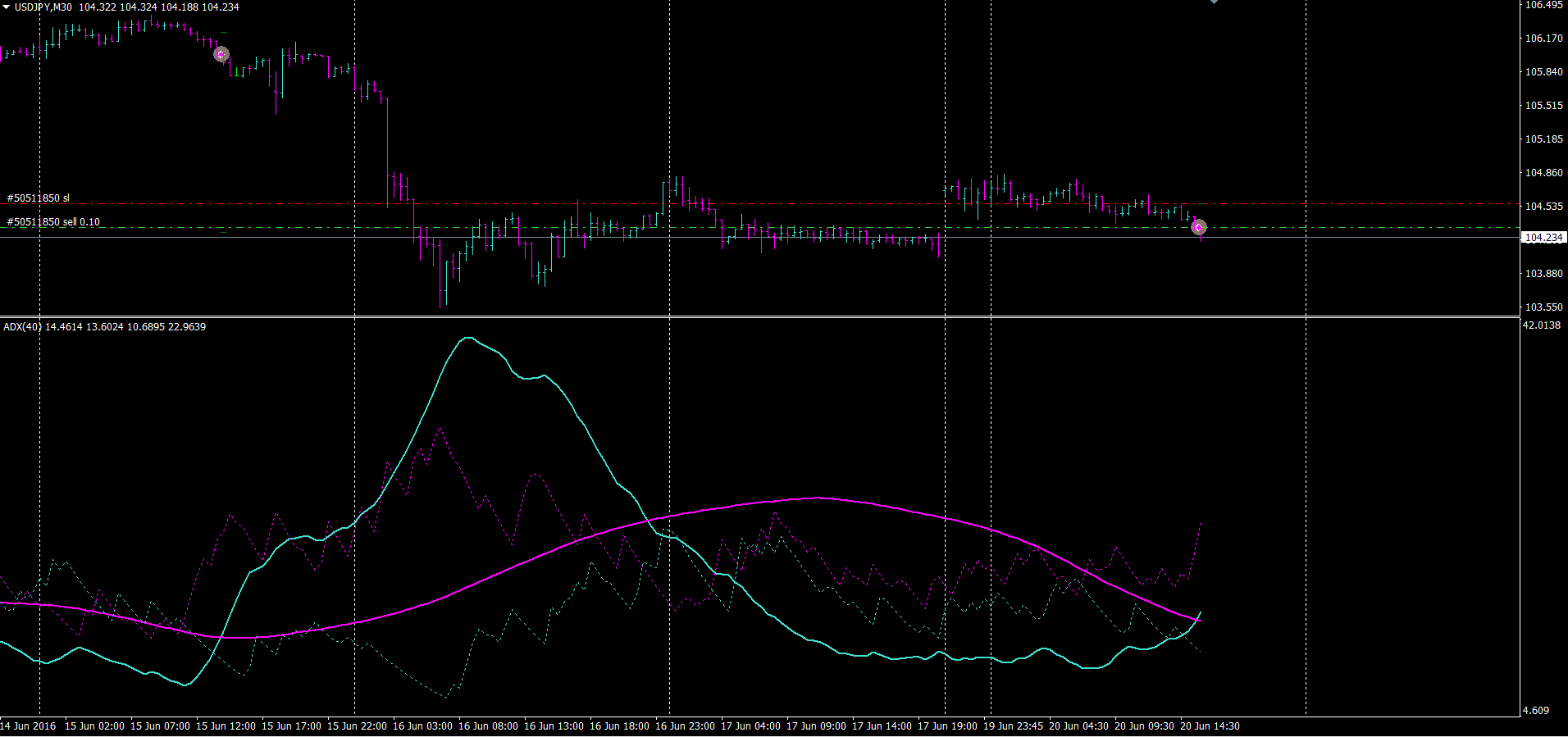This screenshot has width=1568, height=737.
Task: Select the red stop loss line label #50511850 sl
Action: pyautogui.click(x=39, y=198)
